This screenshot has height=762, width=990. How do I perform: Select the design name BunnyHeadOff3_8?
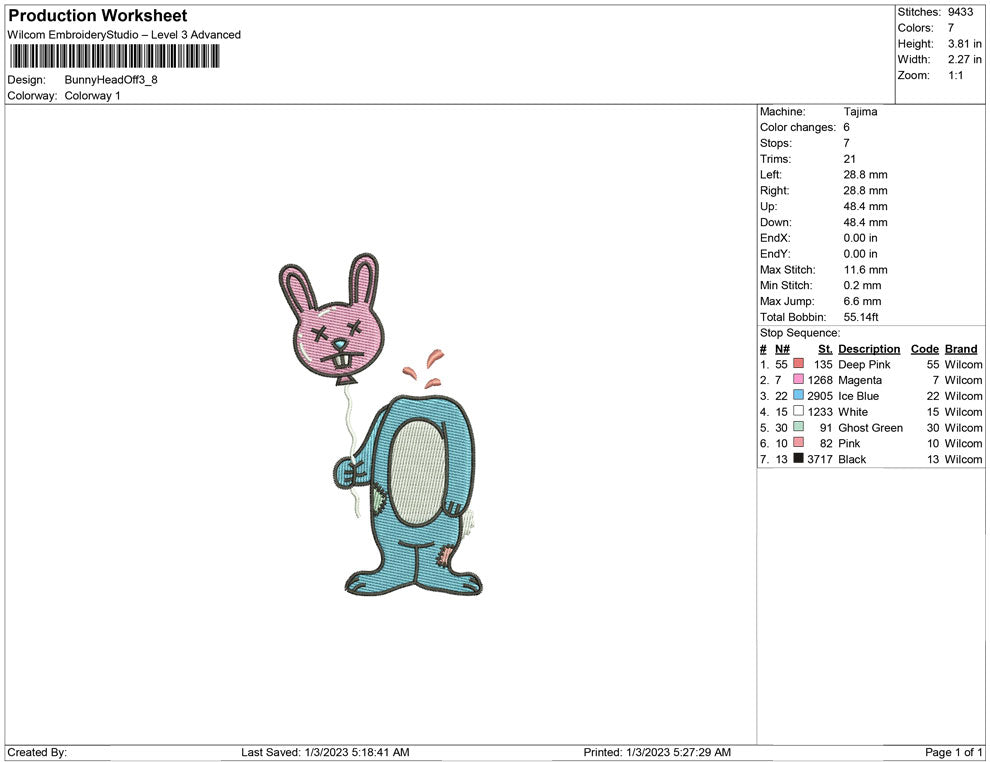coord(111,79)
